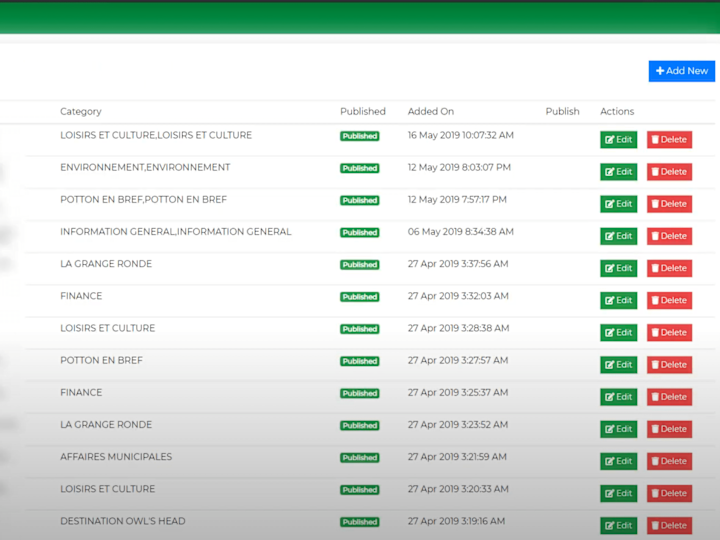
Task: Click Published badge for INFORMATION GENERAL,INFORMATION GENERAL row
Action: pos(360,232)
